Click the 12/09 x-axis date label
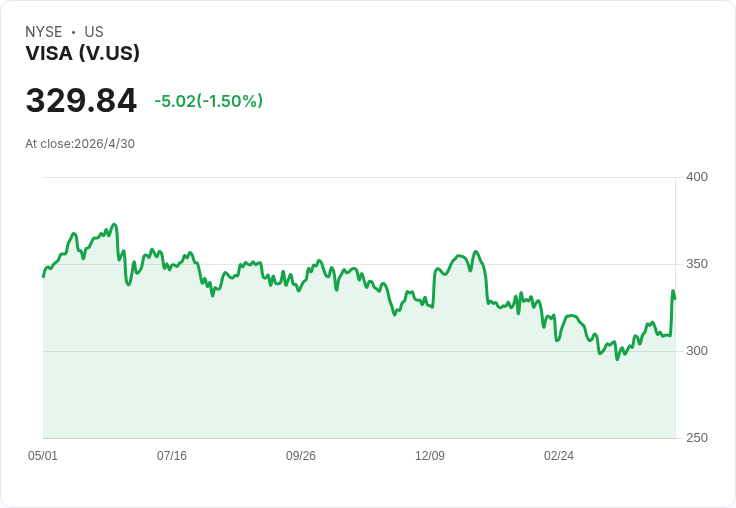 430,456
